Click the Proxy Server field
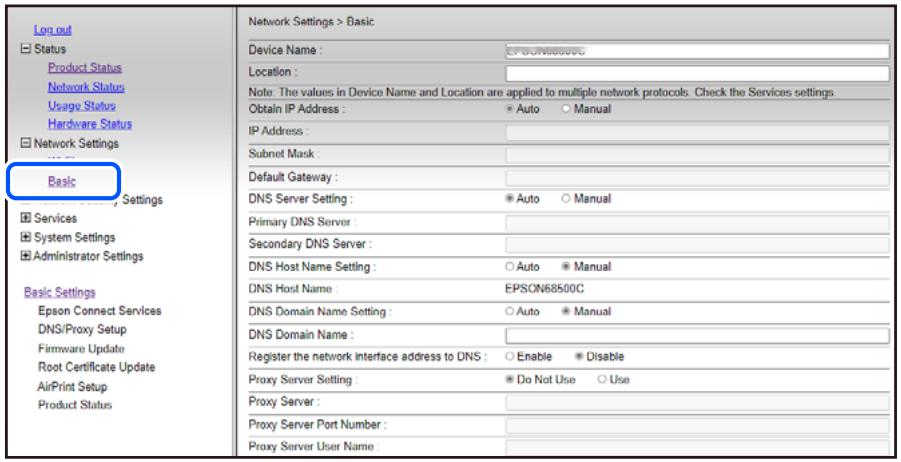The image size is (901, 462). [697, 402]
